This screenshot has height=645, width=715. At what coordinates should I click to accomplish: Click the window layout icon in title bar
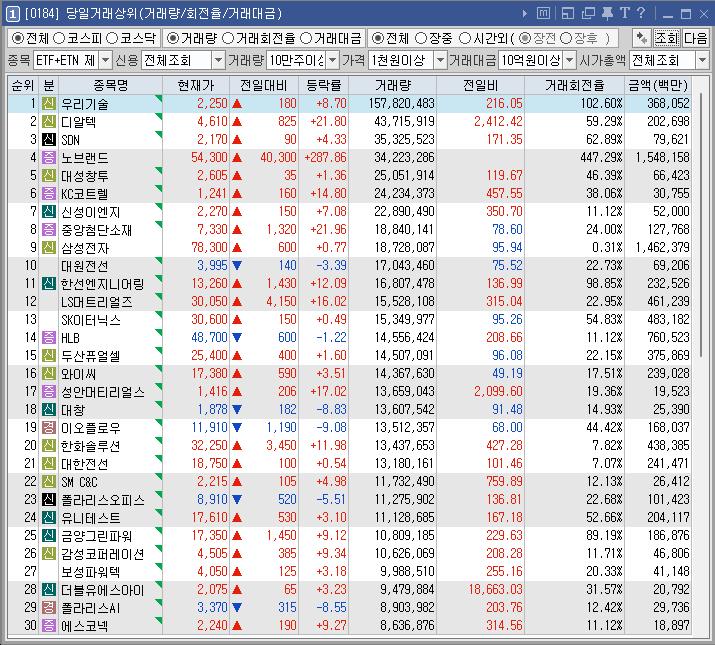(x=568, y=14)
